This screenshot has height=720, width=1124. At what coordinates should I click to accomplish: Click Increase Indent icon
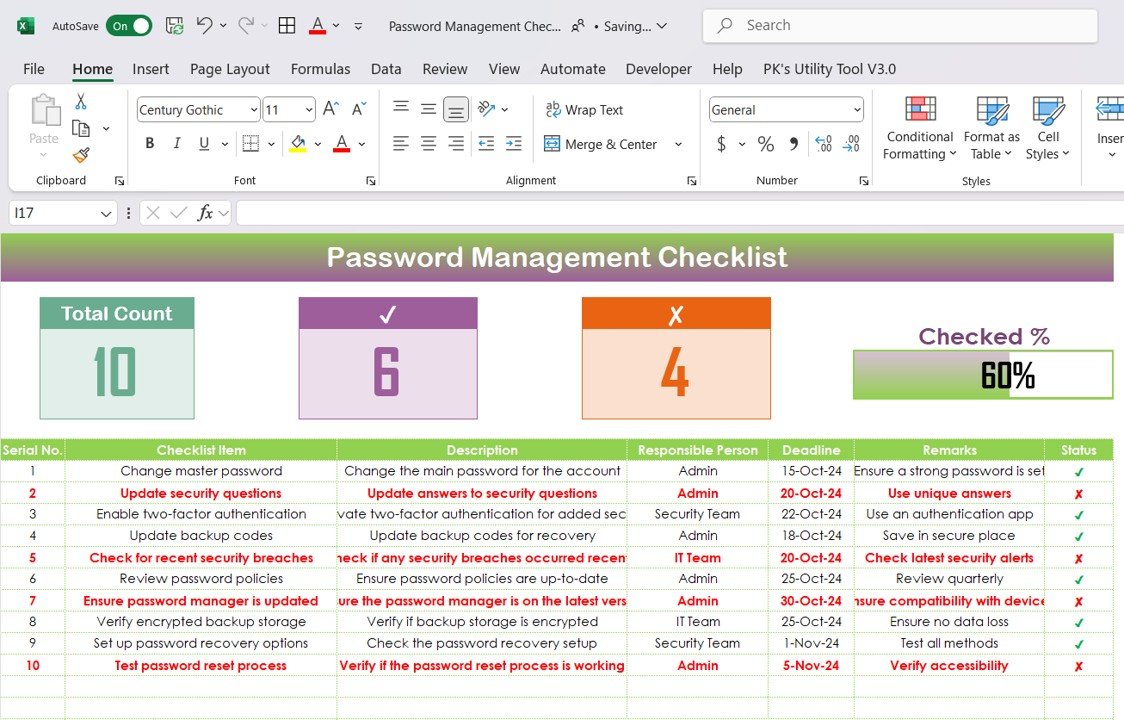[x=514, y=143]
